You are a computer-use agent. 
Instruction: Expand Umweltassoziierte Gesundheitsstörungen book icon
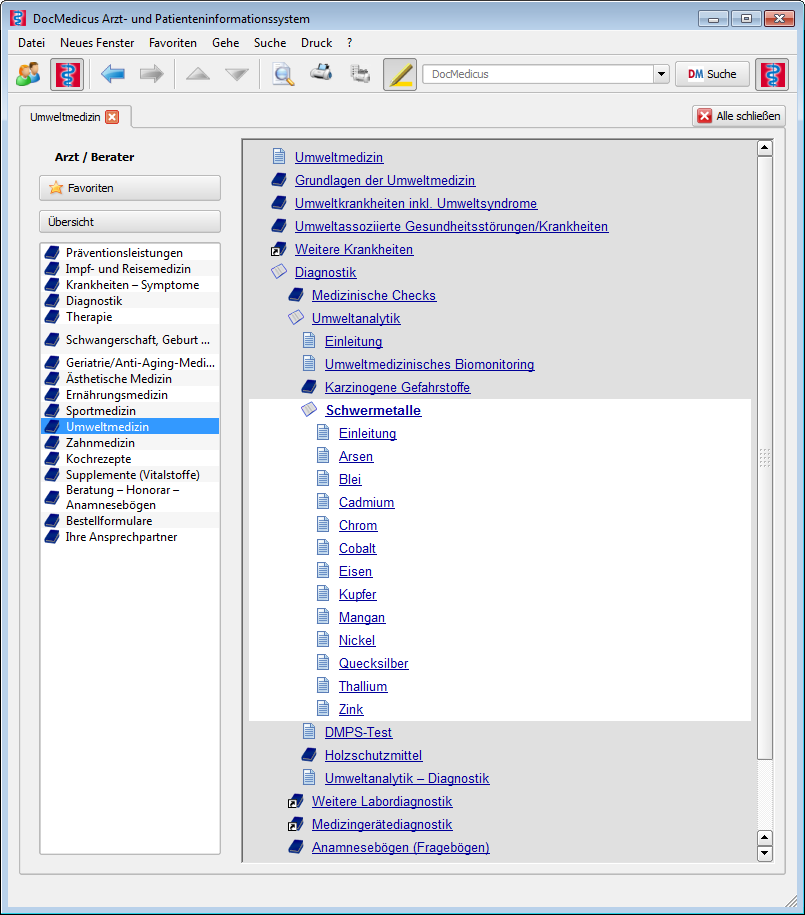279,226
